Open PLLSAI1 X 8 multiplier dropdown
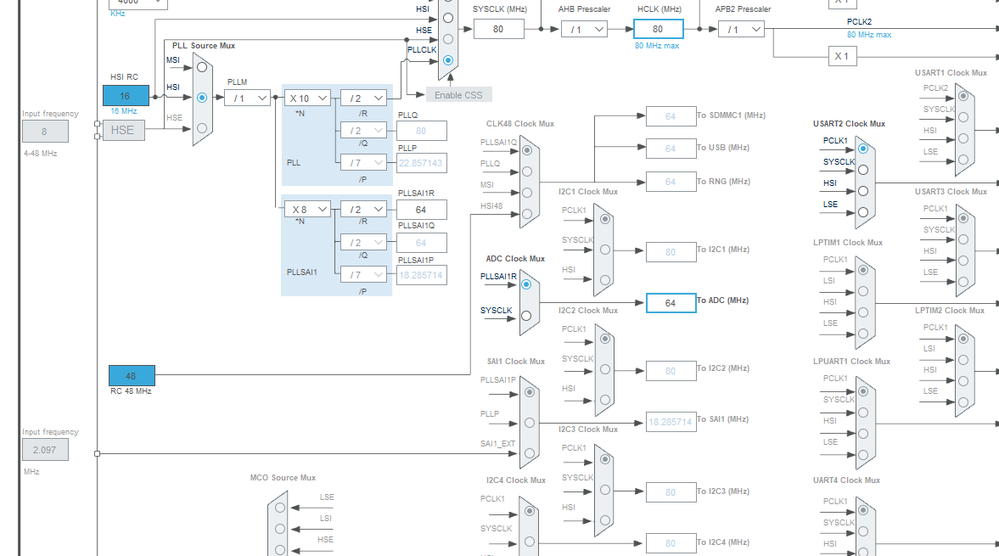The width and height of the screenshot is (999, 556). (307, 209)
